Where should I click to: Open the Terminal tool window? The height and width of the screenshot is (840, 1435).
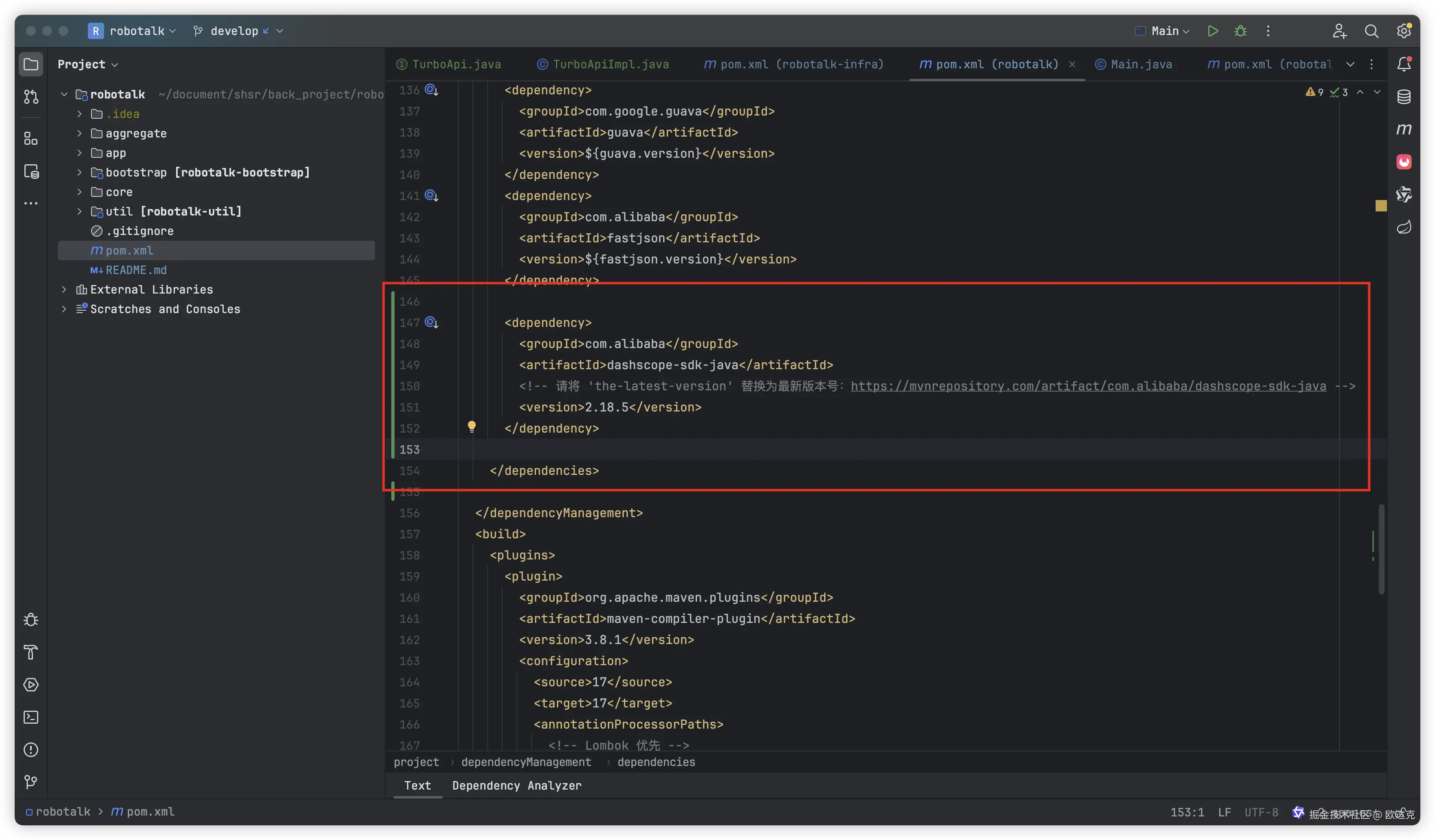click(31, 717)
